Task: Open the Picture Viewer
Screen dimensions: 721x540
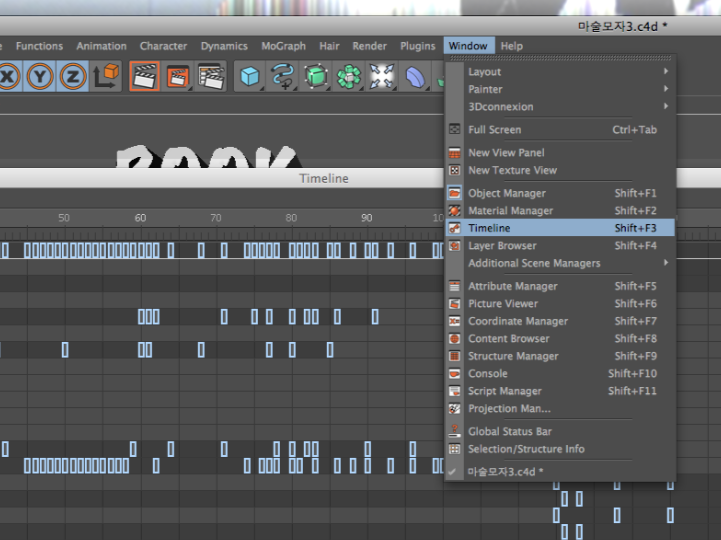Action: (560, 304)
